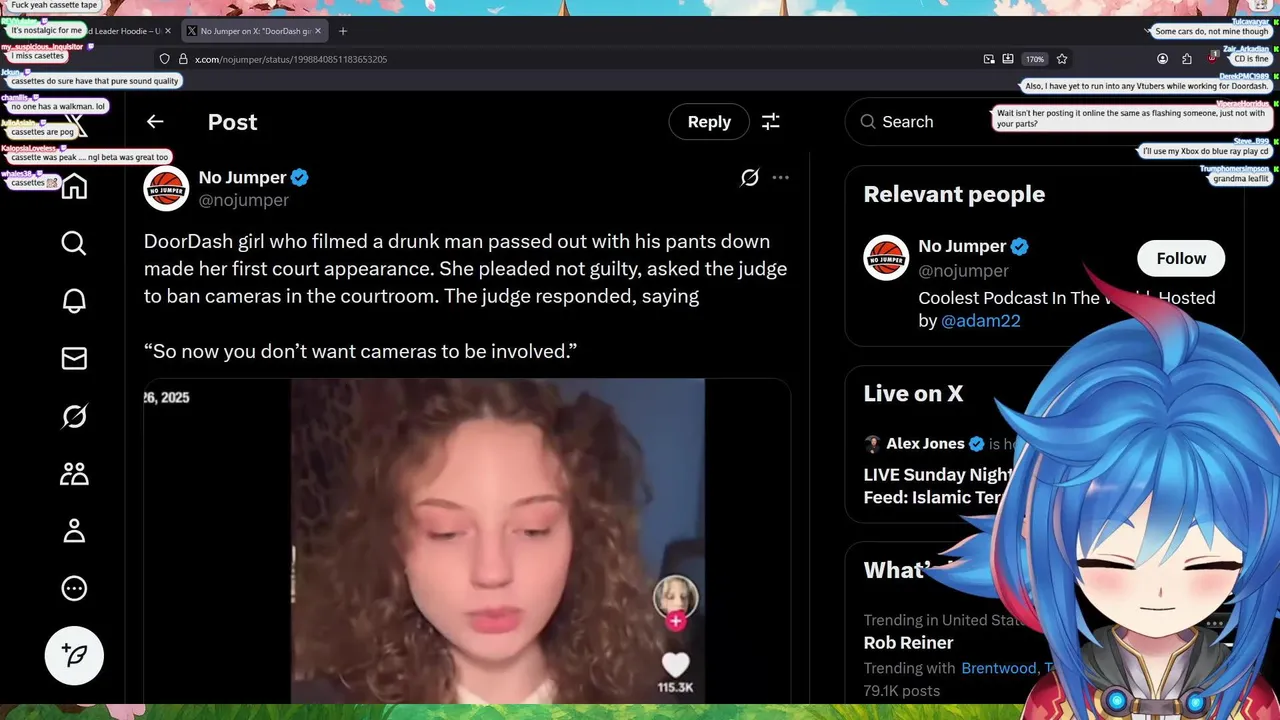Click padlock site info icon

183,59
